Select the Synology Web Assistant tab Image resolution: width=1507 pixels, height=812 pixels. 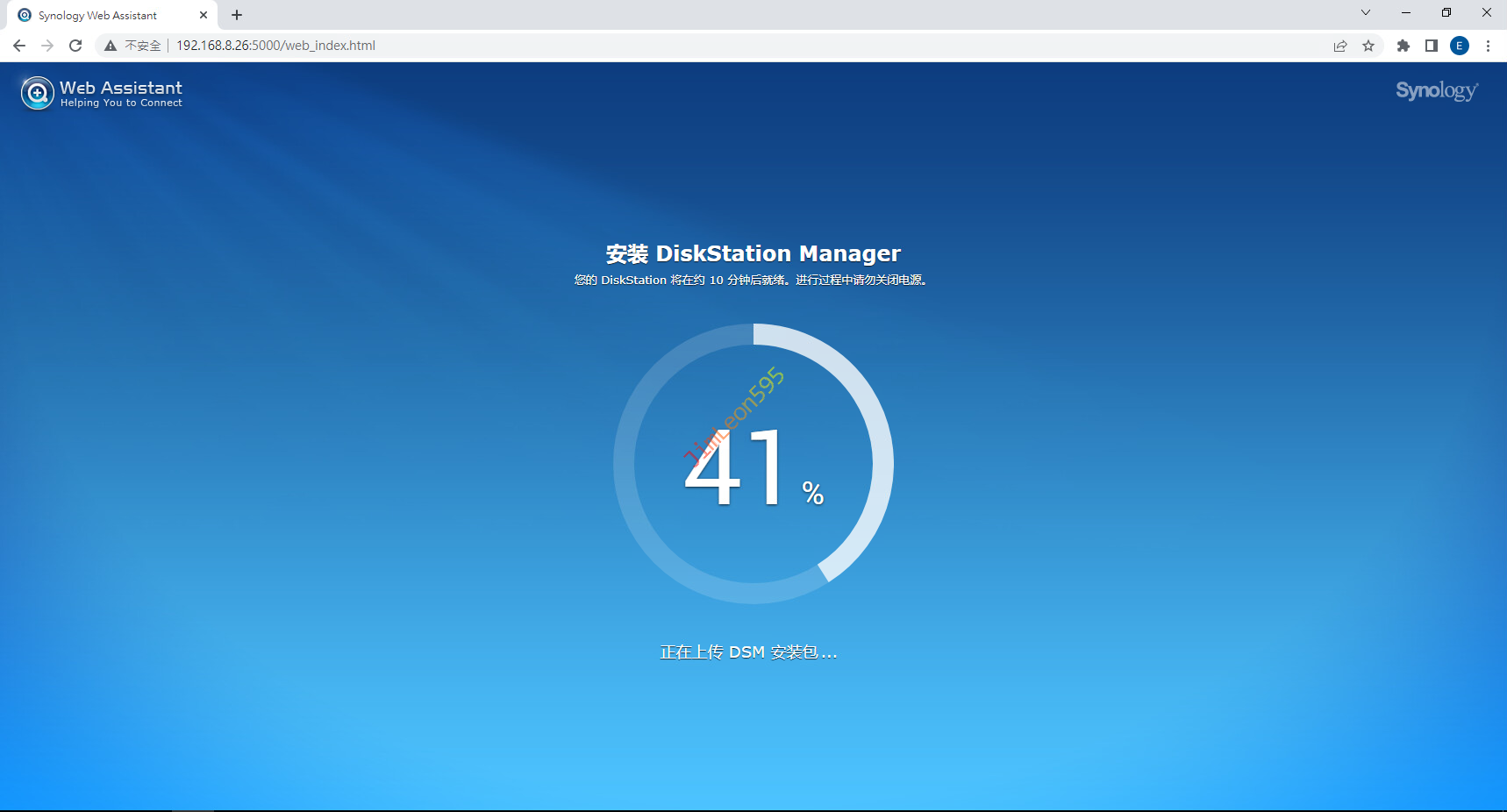pyautogui.click(x=98, y=15)
